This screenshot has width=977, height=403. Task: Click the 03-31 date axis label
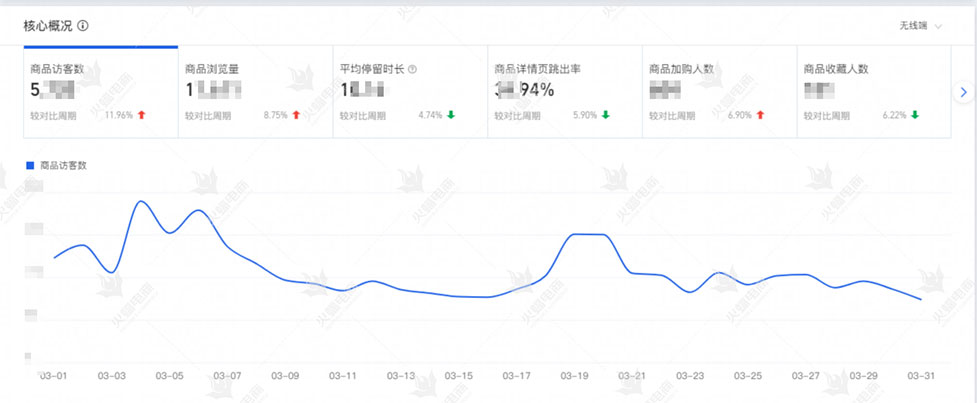point(920,376)
